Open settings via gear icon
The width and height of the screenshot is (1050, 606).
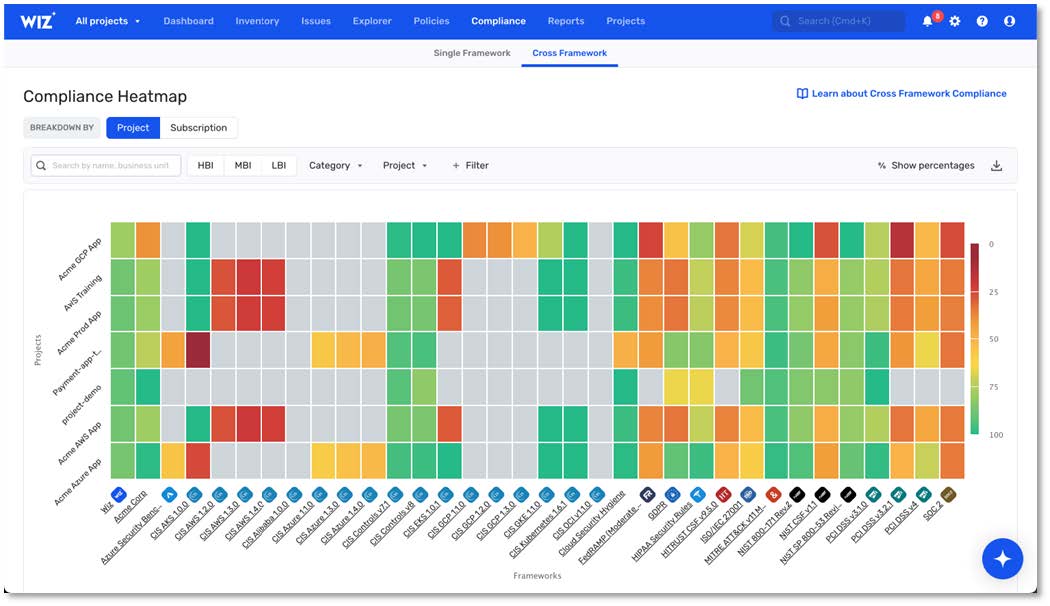click(x=955, y=21)
